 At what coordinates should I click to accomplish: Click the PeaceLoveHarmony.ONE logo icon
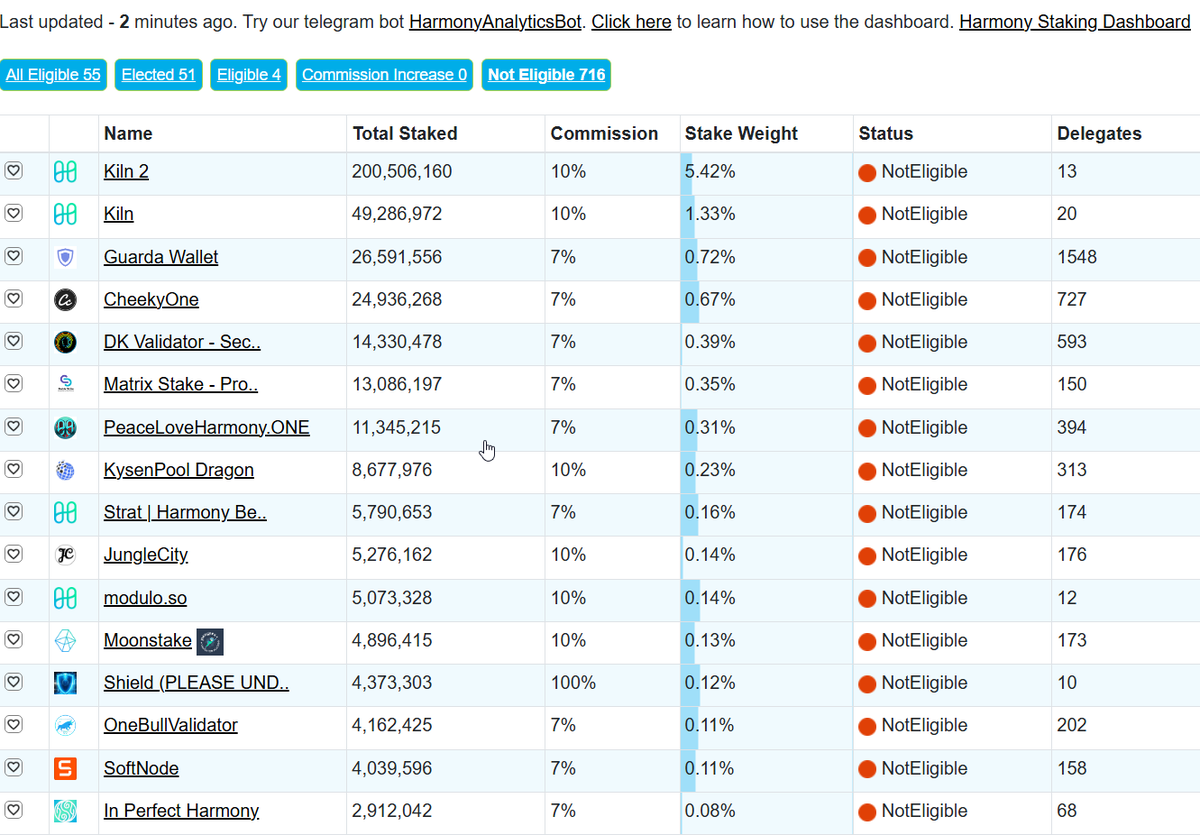(65, 427)
